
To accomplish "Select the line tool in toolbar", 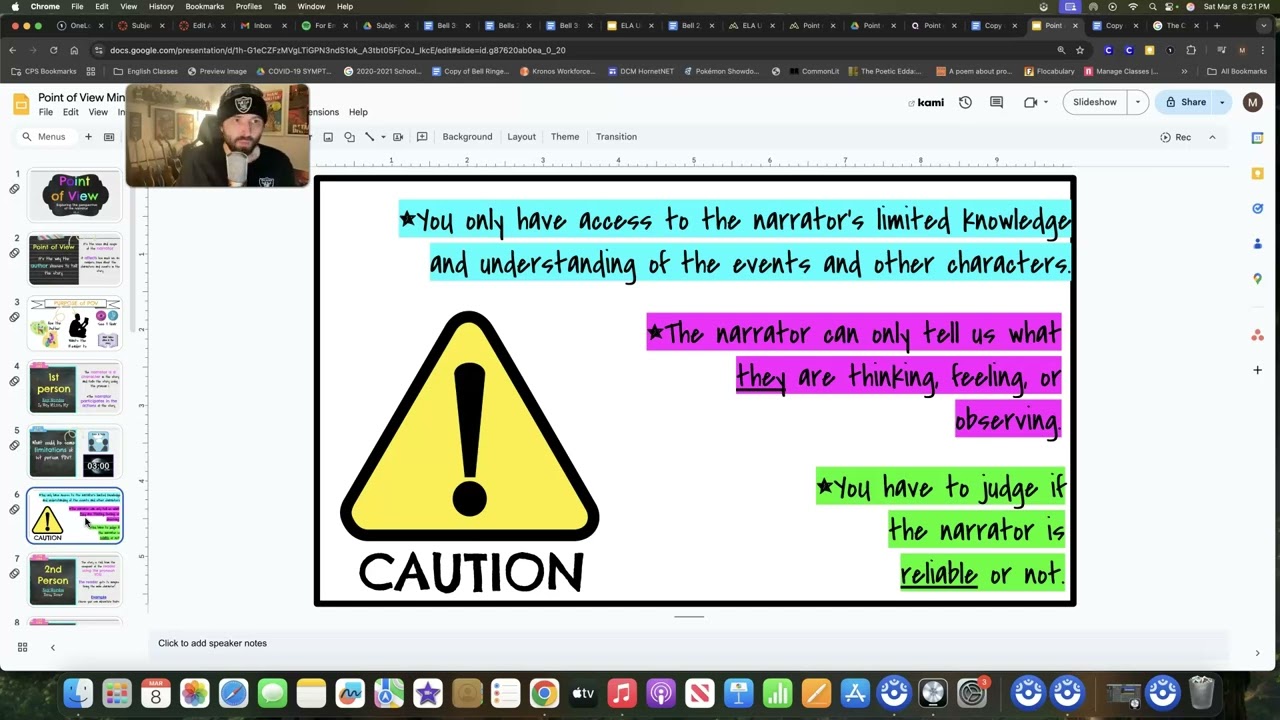I will tap(369, 137).
